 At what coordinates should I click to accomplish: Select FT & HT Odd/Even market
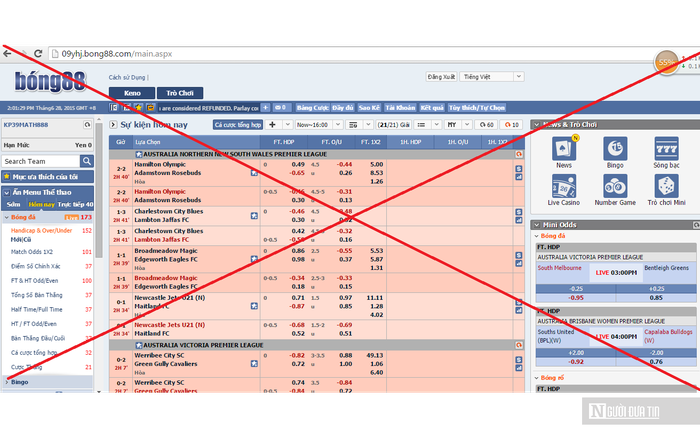click(34, 280)
